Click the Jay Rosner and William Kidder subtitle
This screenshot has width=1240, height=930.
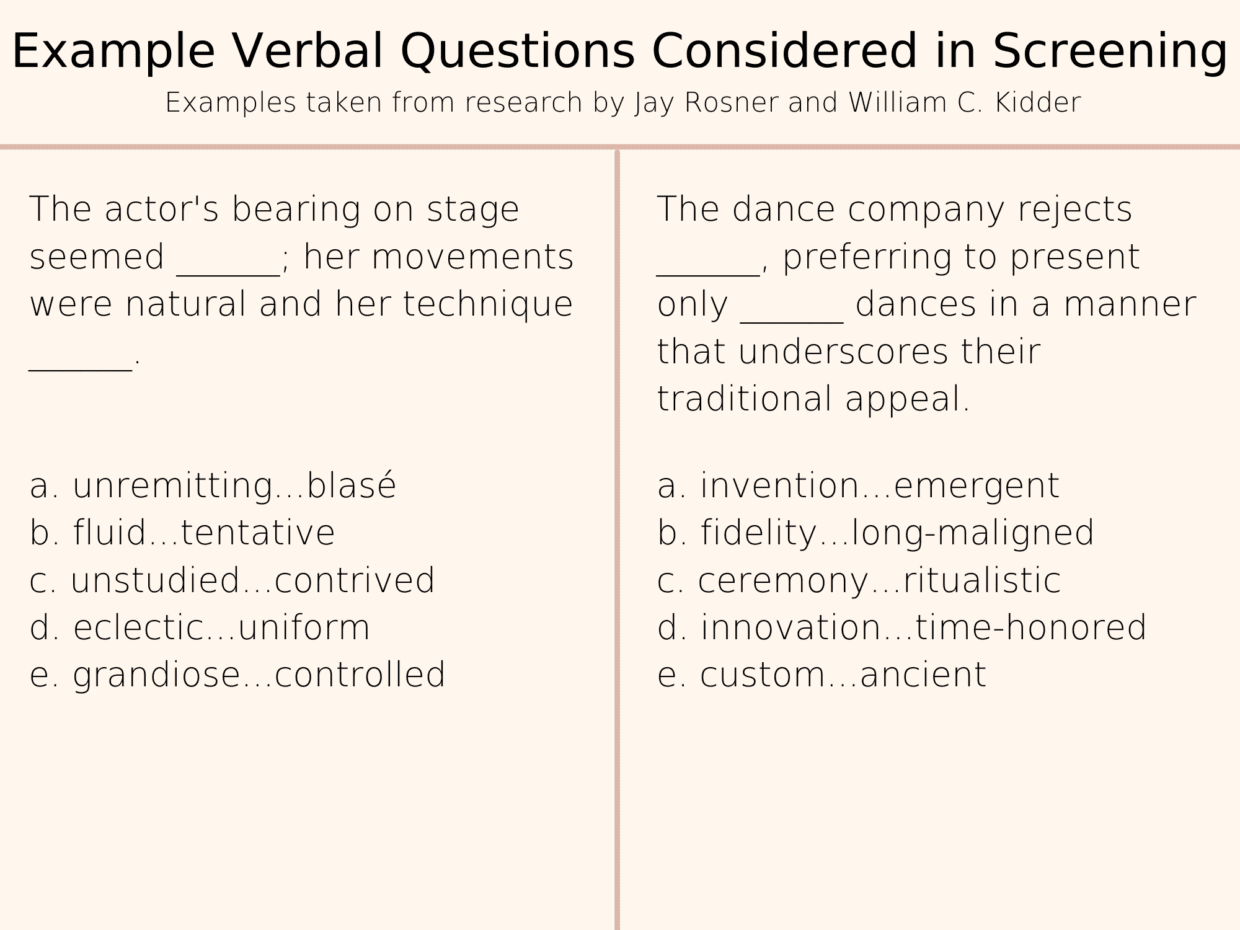pyautogui.click(x=622, y=103)
